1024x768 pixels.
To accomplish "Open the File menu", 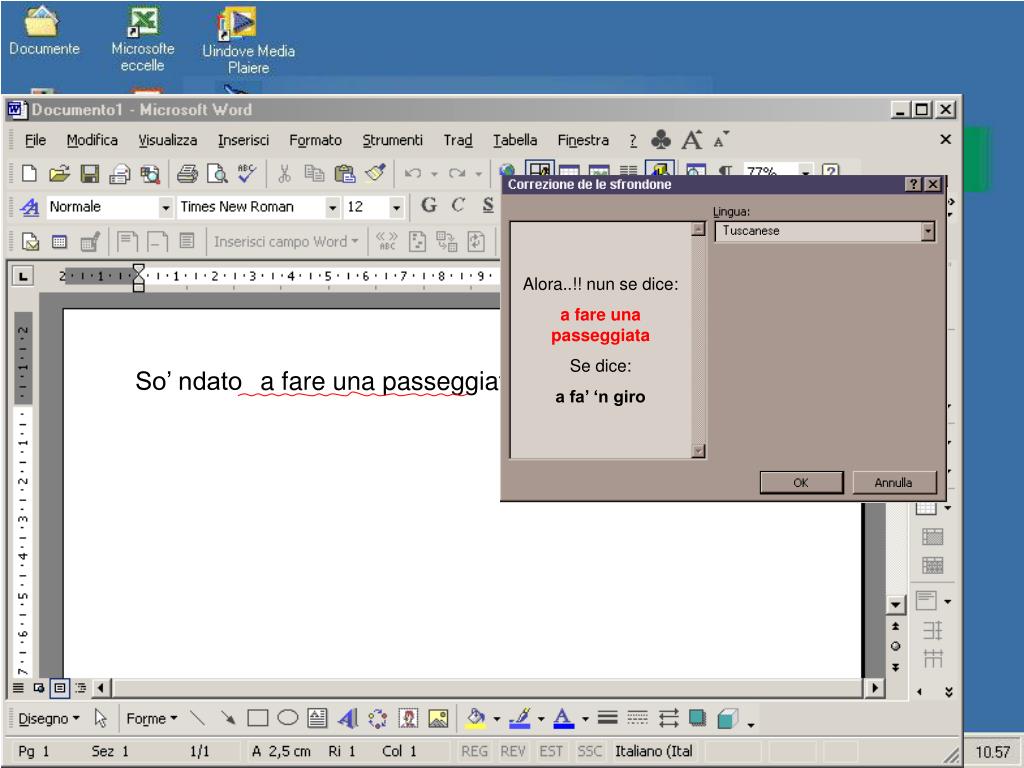I will point(35,140).
